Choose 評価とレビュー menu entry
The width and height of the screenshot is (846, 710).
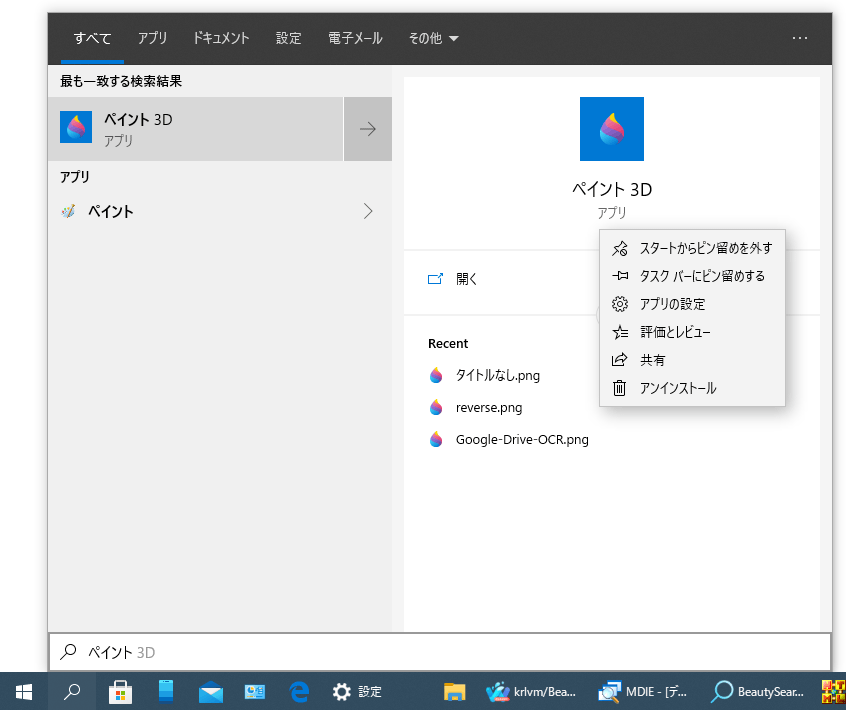click(692, 332)
